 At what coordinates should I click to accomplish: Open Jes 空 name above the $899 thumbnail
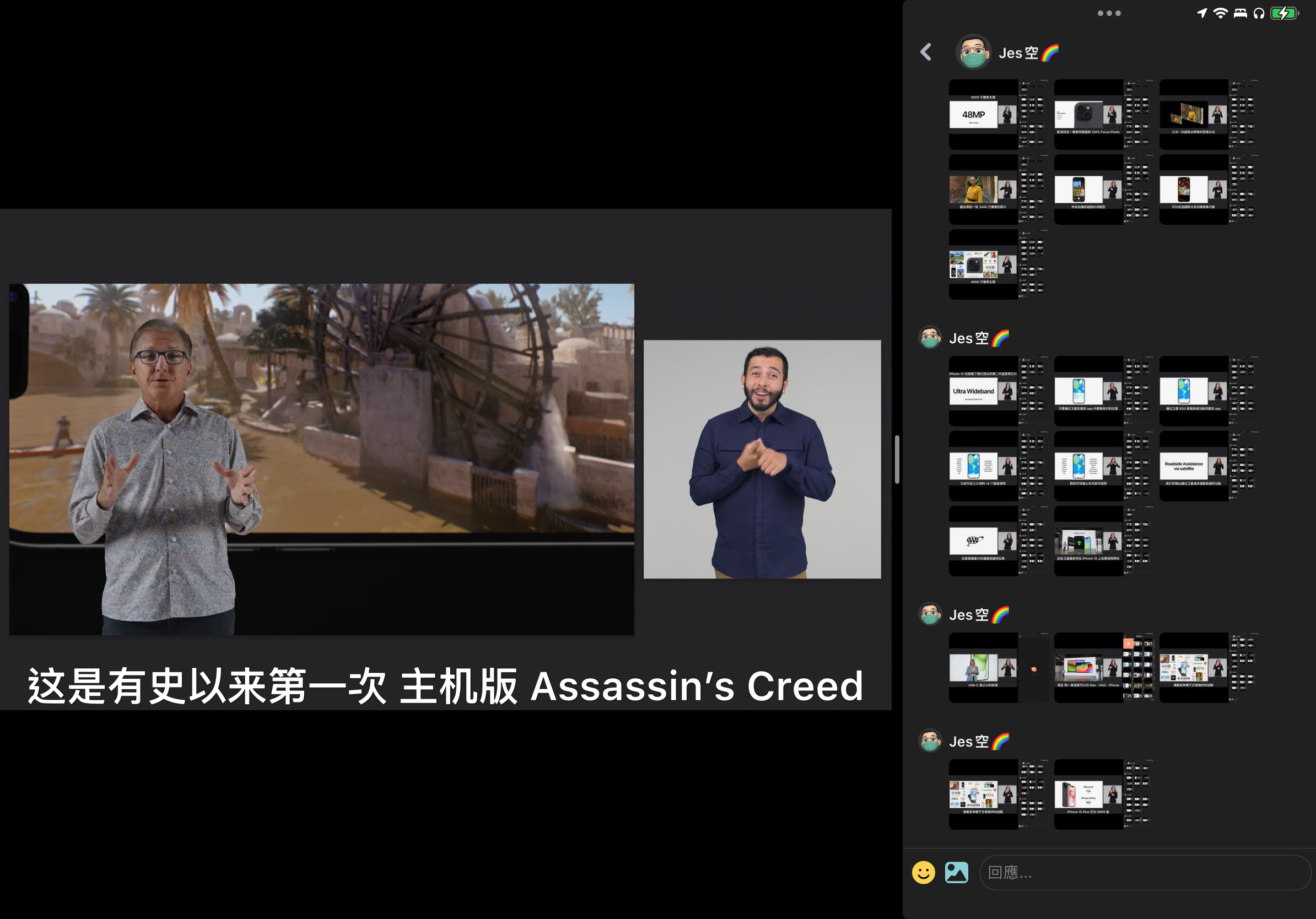[x=979, y=742]
